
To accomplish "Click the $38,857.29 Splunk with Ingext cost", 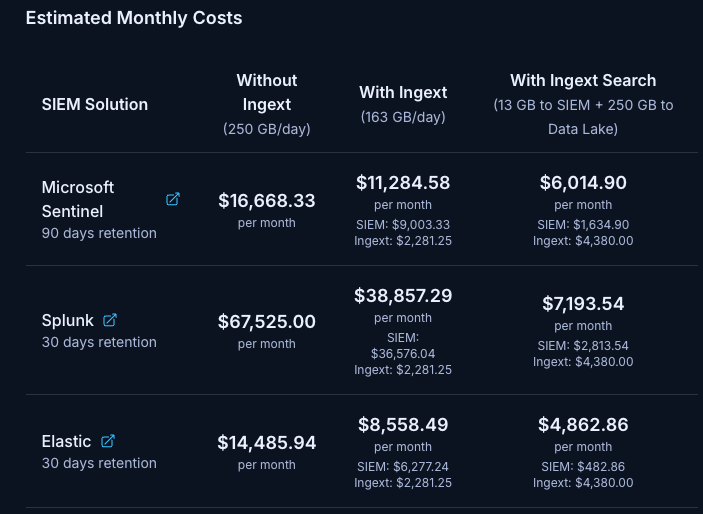I will pos(403,296).
